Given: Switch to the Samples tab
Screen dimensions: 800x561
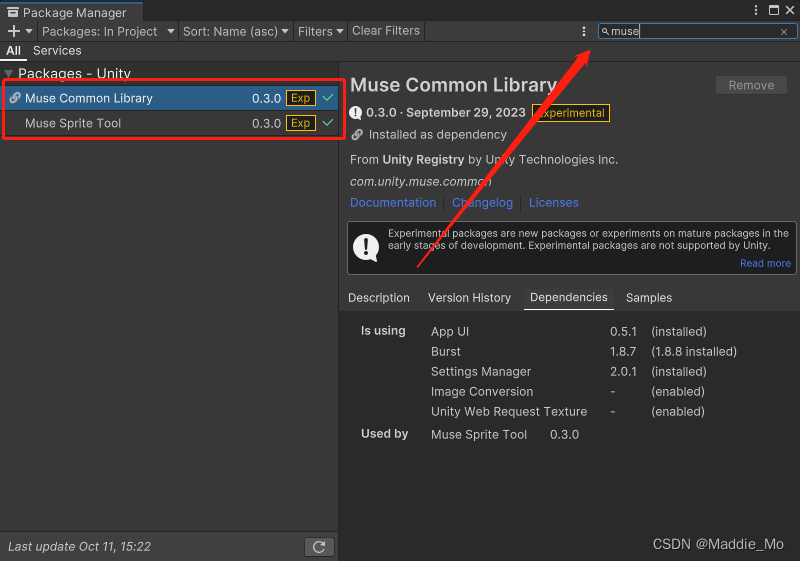Looking at the screenshot, I should point(649,298).
